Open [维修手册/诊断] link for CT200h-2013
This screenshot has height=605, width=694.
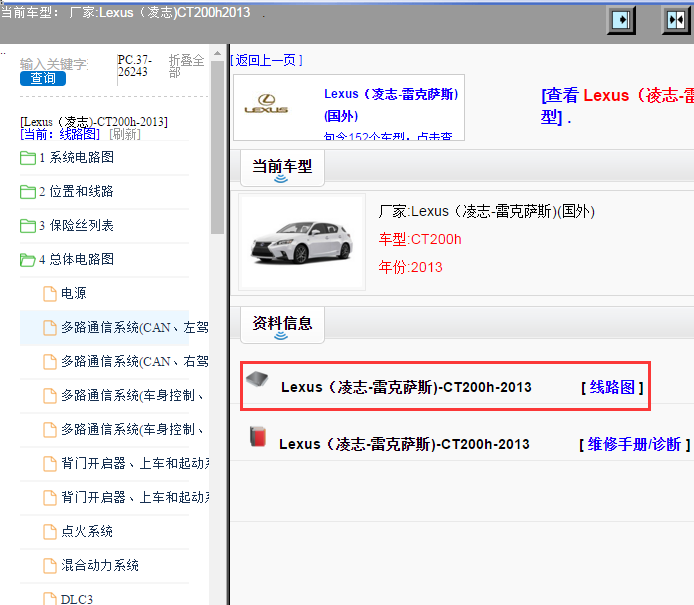click(x=635, y=444)
